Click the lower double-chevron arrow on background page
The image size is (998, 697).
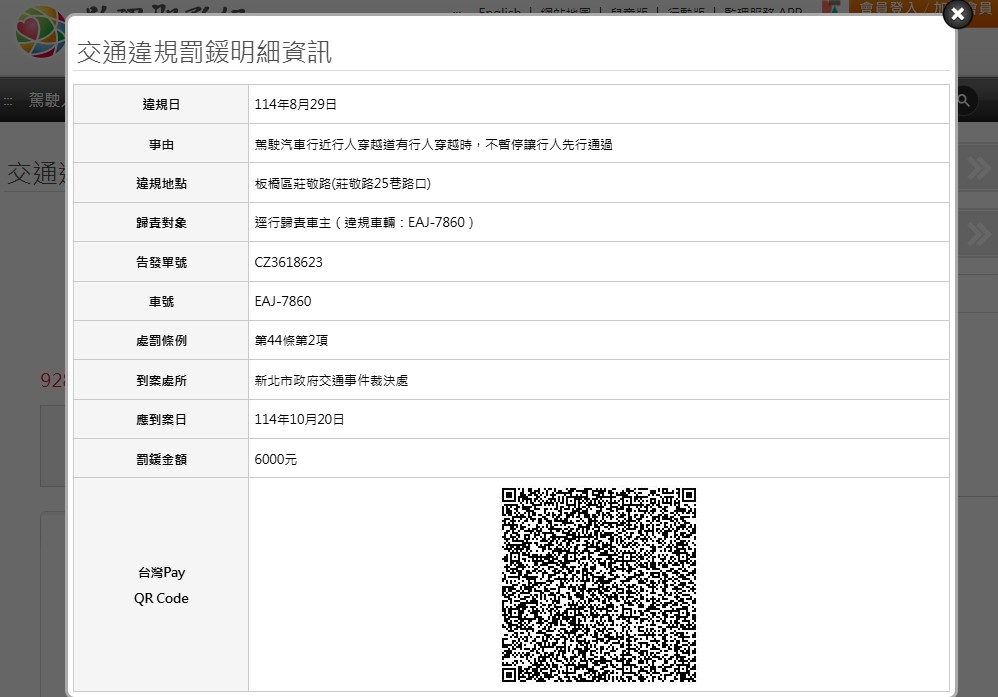click(978, 234)
